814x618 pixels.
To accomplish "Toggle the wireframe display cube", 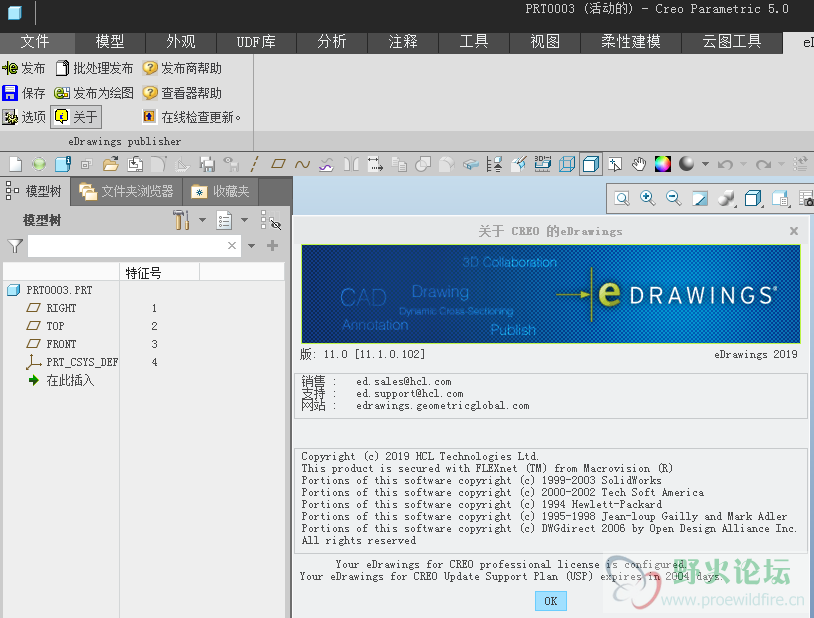I will tap(567, 164).
